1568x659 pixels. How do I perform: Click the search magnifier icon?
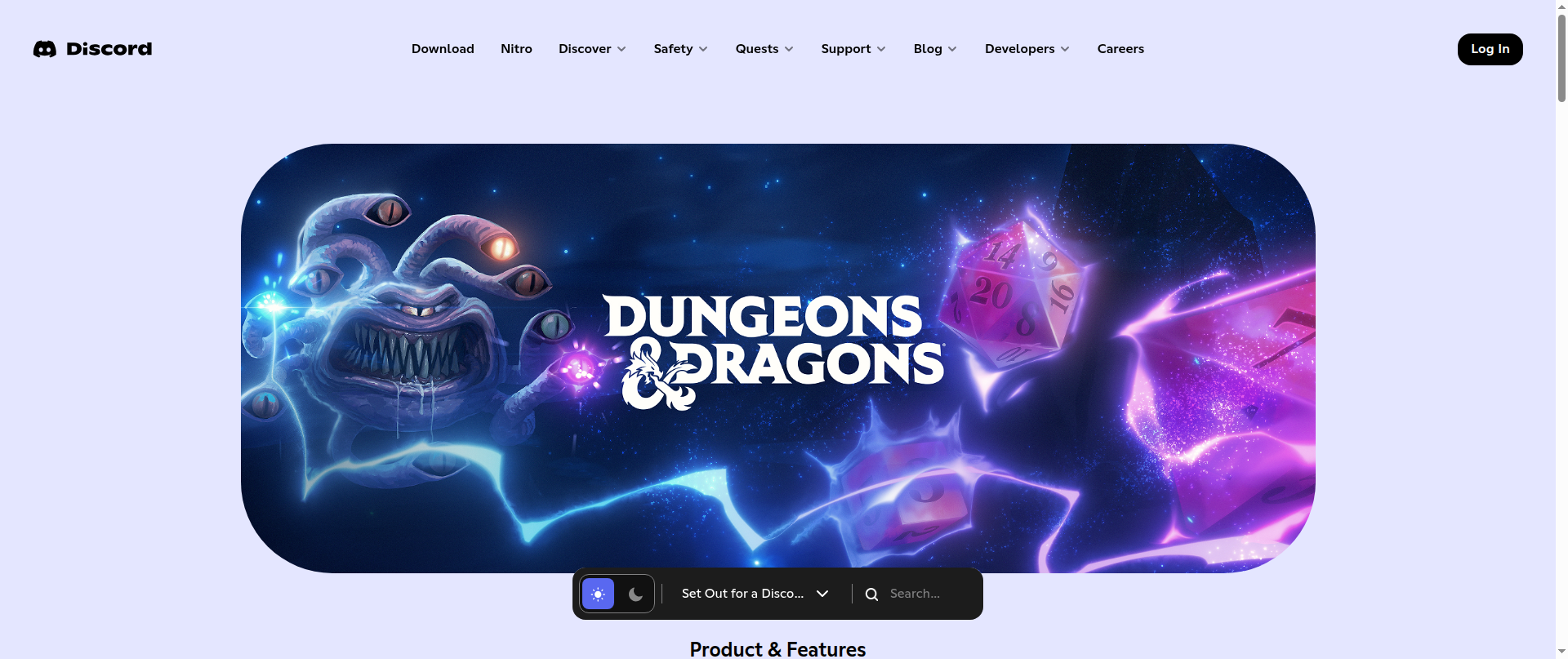click(871, 594)
